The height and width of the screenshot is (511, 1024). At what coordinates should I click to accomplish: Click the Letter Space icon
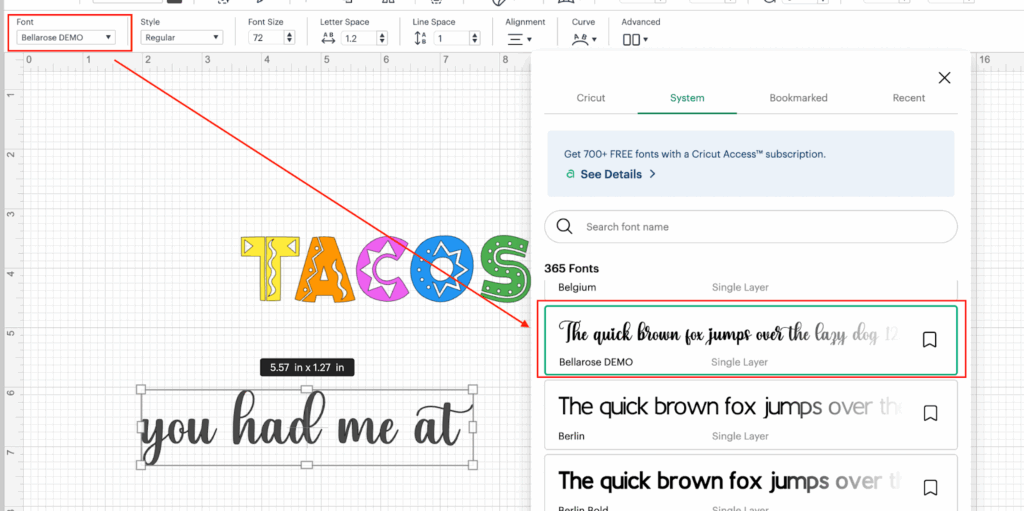[328, 38]
